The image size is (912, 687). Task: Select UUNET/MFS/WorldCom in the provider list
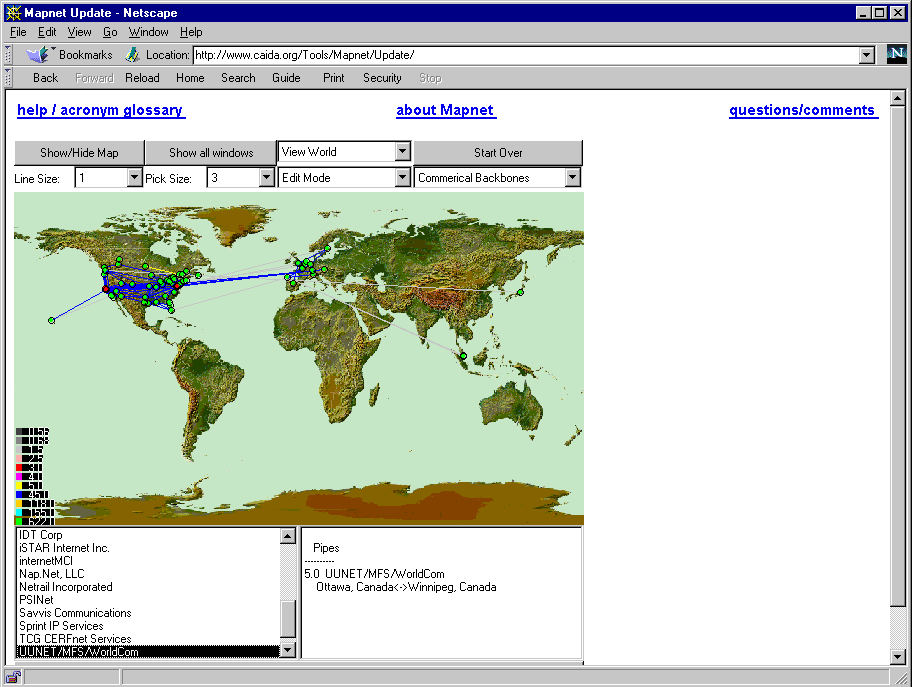coord(148,652)
